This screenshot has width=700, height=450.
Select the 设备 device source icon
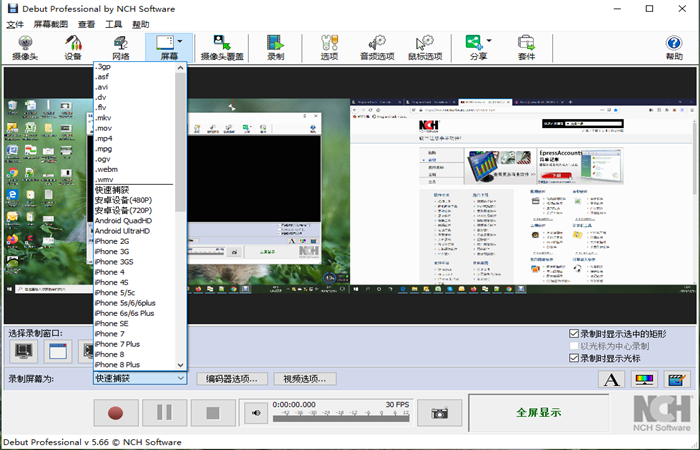pyautogui.click(x=73, y=47)
